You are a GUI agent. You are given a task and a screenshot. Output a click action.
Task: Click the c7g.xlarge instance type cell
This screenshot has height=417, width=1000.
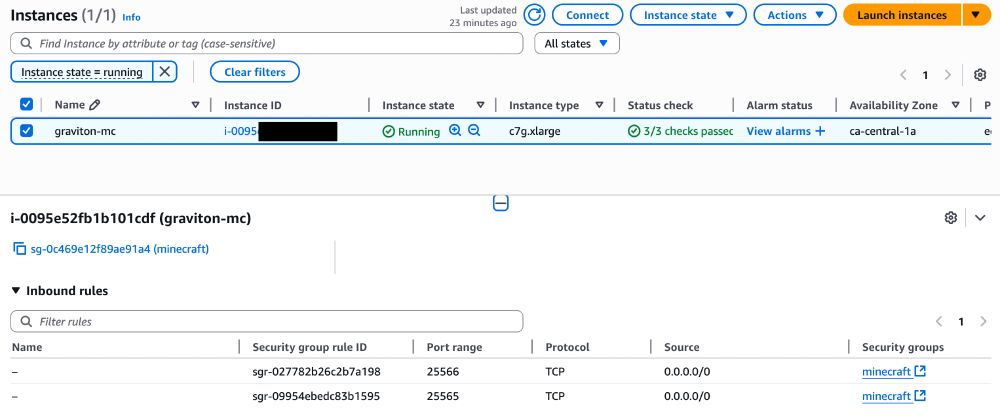pos(534,131)
